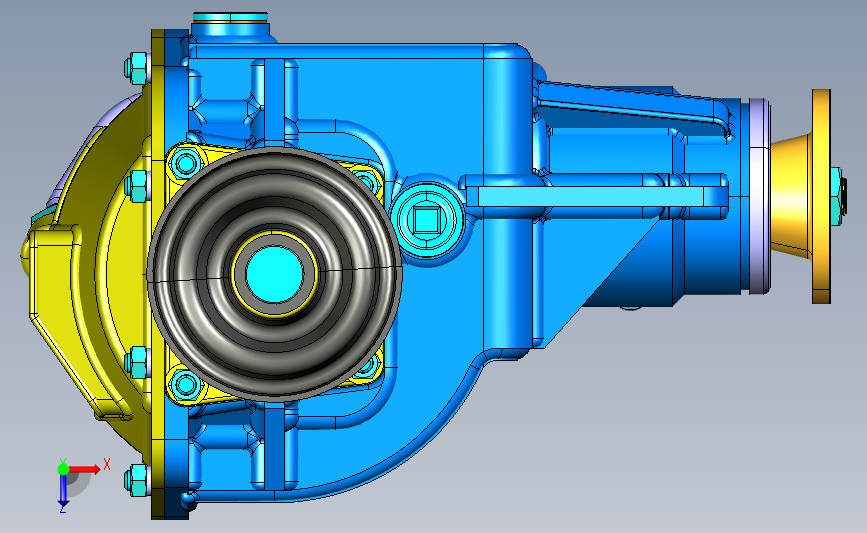Viewport: 867px width, 533px height.
Task: Click the blue Z axis arrow of the triad
Action: pyautogui.click(x=63, y=490)
